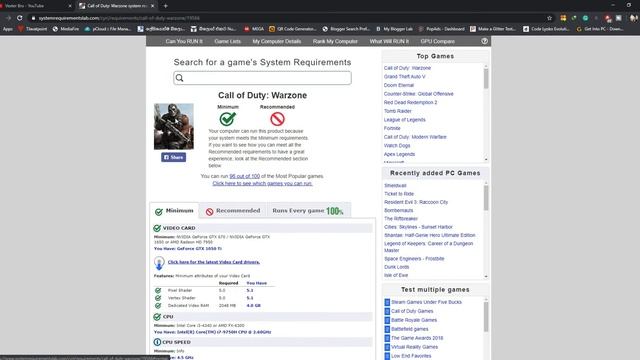Click the VIDEO CARD section check icon
640x360 pixels.
pyautogui.click(x=157, y=228)
